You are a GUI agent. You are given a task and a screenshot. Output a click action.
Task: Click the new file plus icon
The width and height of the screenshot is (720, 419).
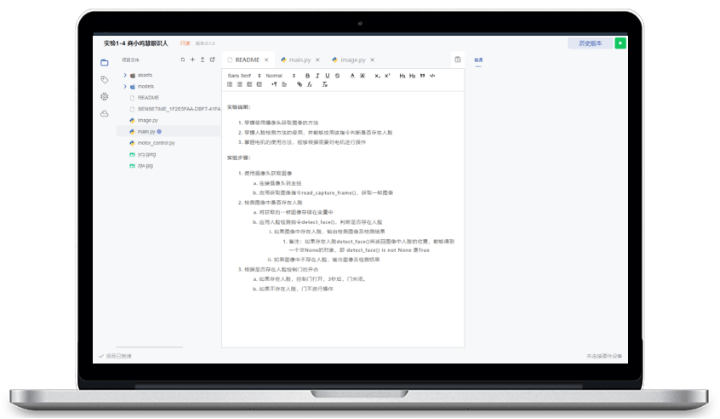tap(192, 60)
